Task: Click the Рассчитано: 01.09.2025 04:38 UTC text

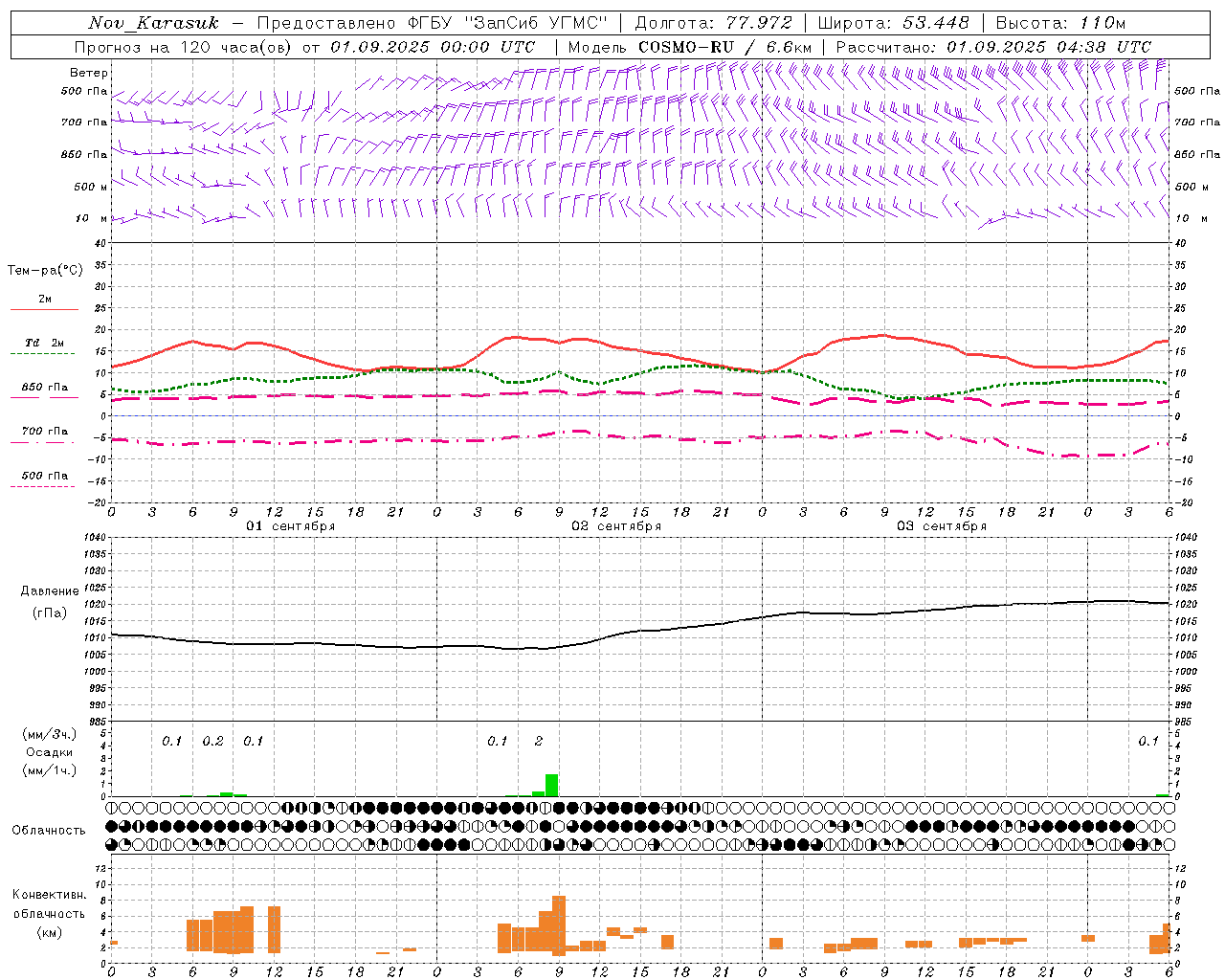Action: (x=993, y=47)
